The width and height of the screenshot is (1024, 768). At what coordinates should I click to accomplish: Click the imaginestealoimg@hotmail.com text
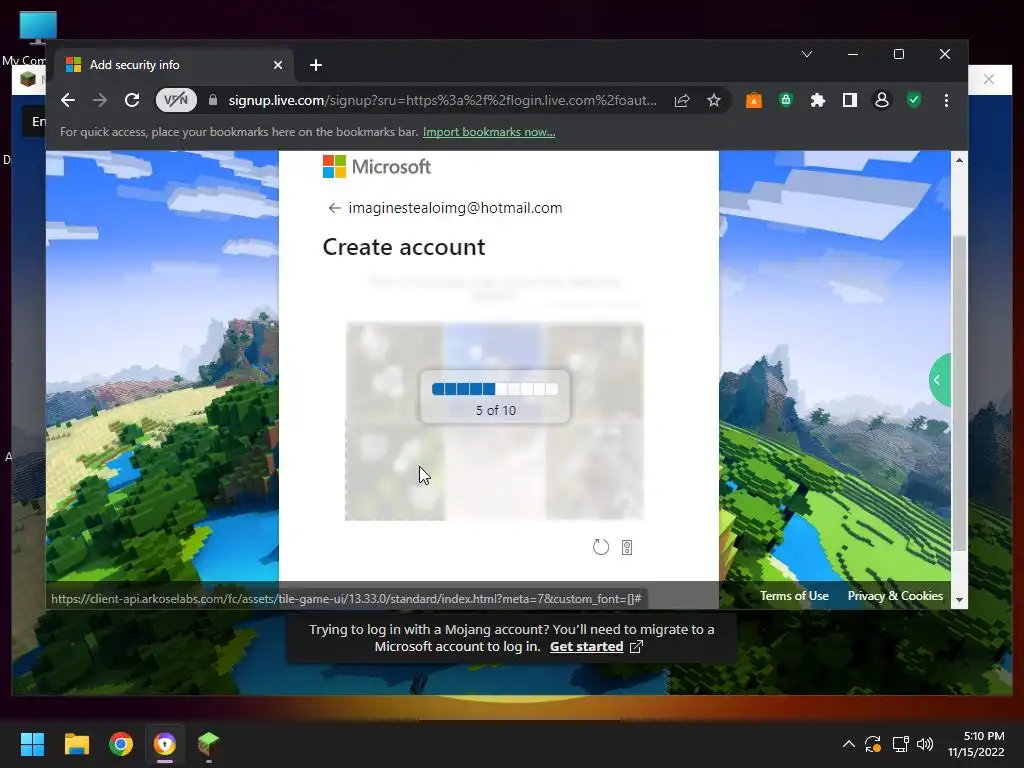coord(455,208)
